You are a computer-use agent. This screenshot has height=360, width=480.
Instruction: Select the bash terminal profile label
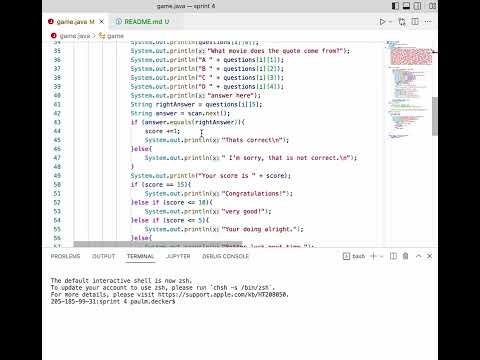358,256
